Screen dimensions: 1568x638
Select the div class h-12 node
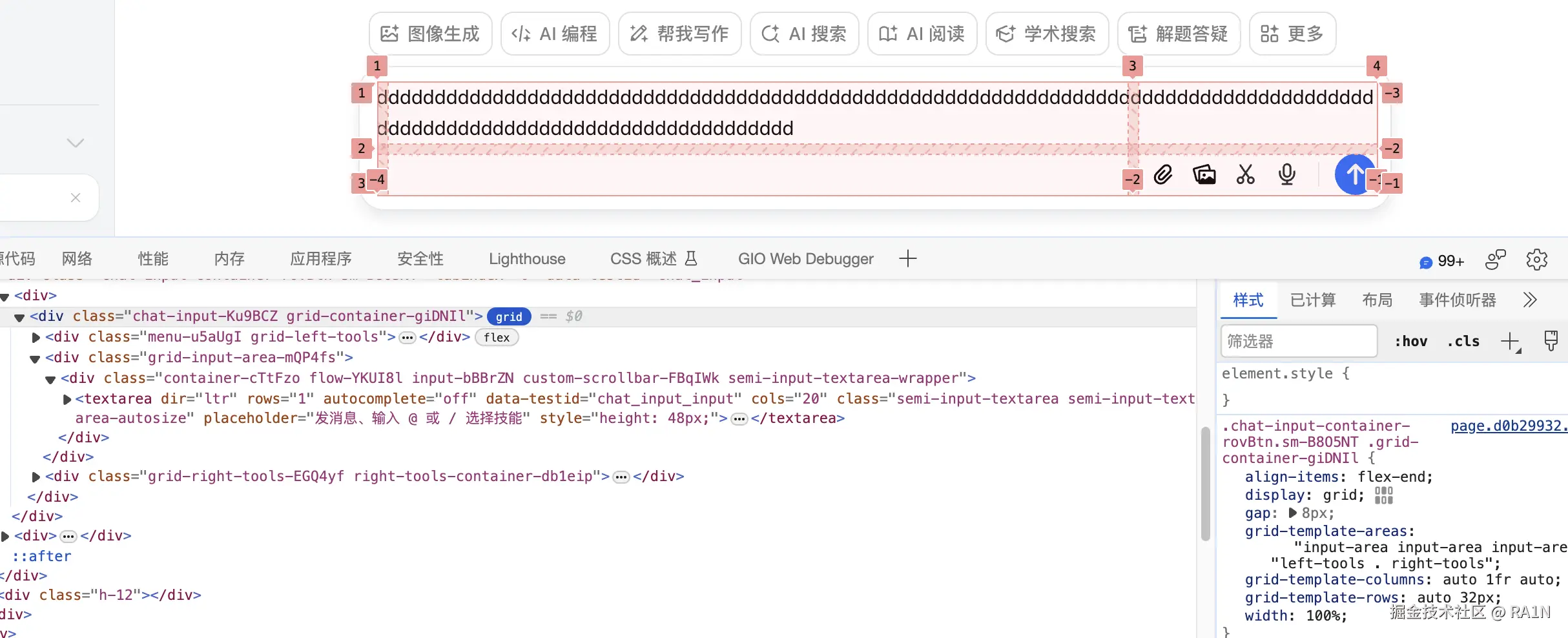point(101,595)
